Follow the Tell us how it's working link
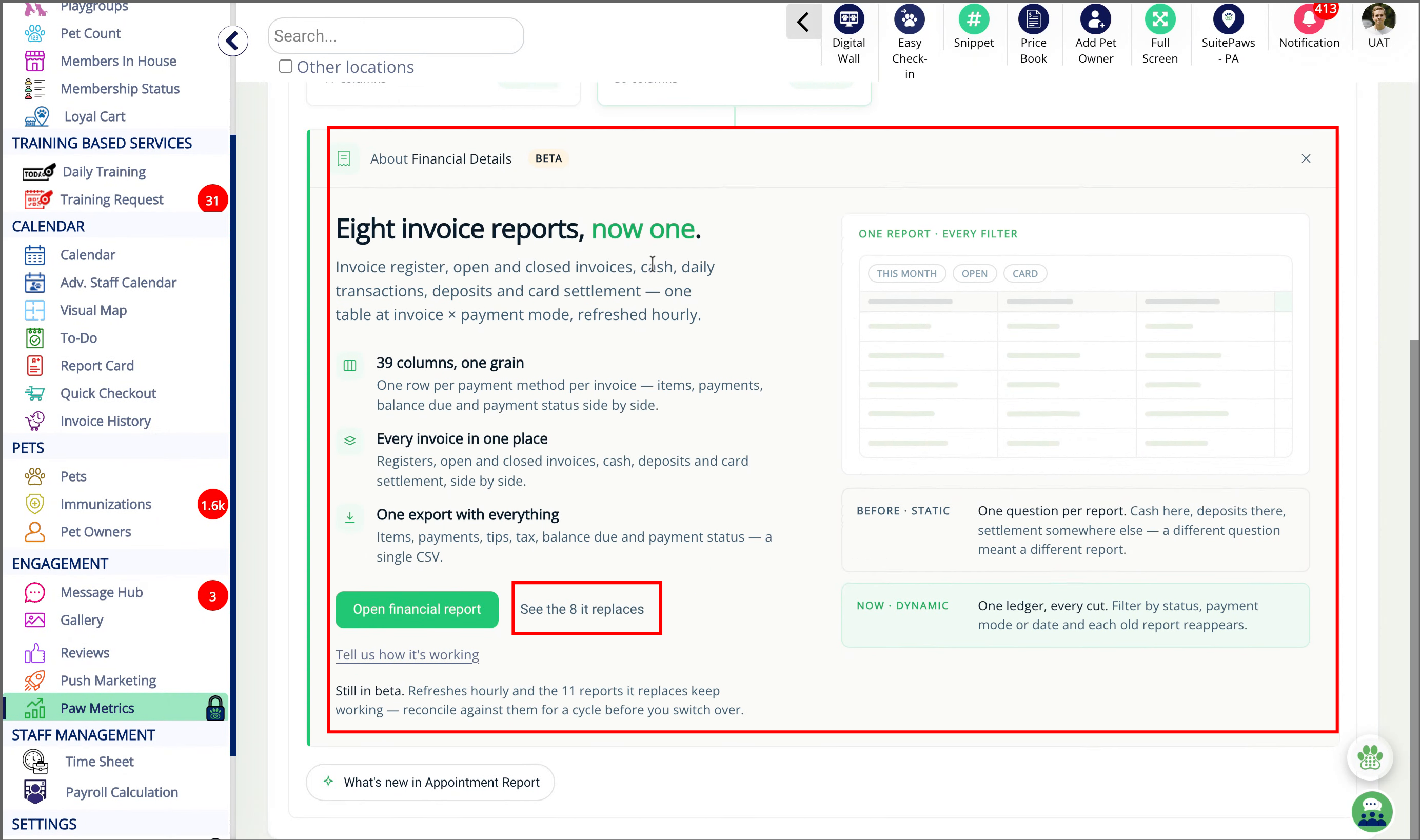Image resolution: width=1420 pixels, height=840 pixels. click(x=407, y=654)
